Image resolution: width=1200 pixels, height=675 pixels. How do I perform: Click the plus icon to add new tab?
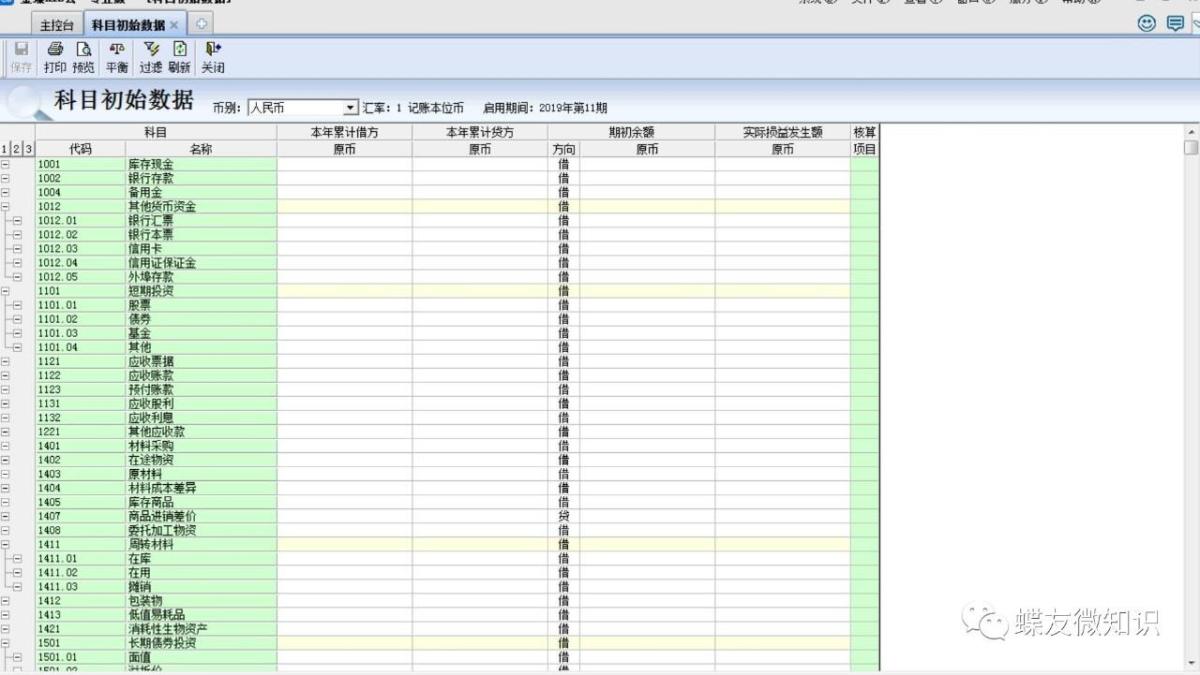[x=200, y=24]
